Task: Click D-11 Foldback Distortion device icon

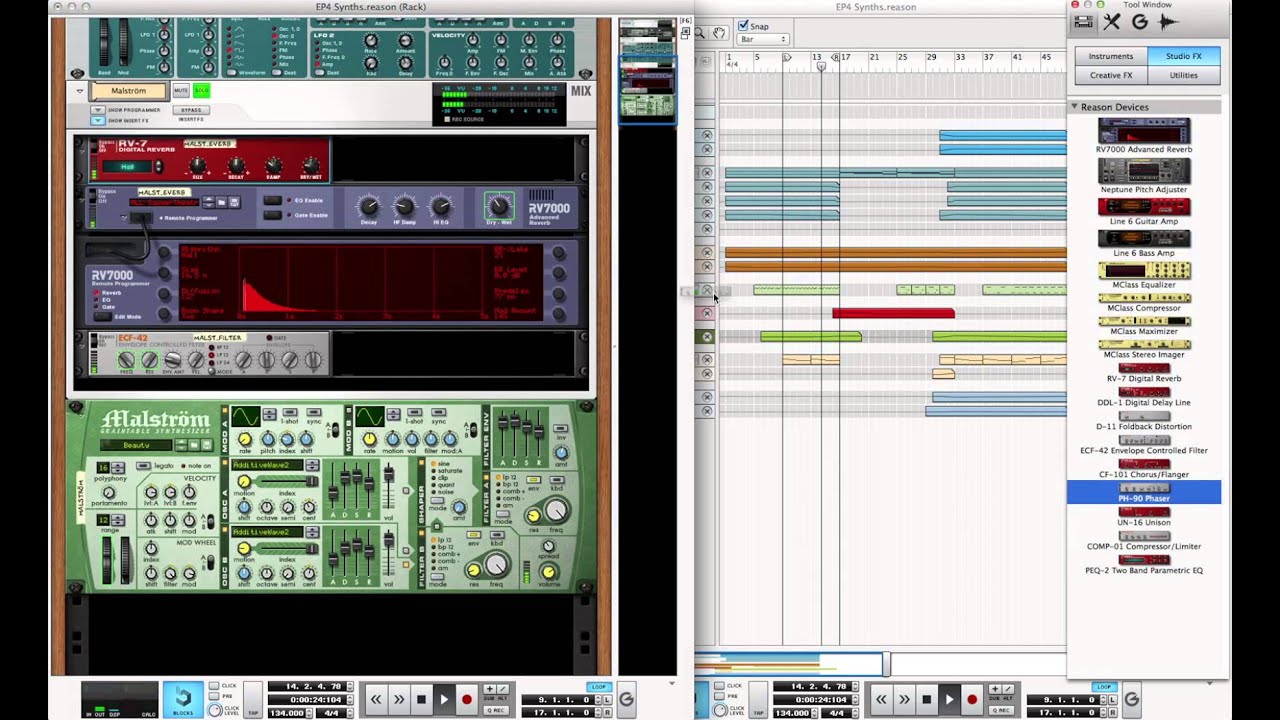Action: point(1144,416)
